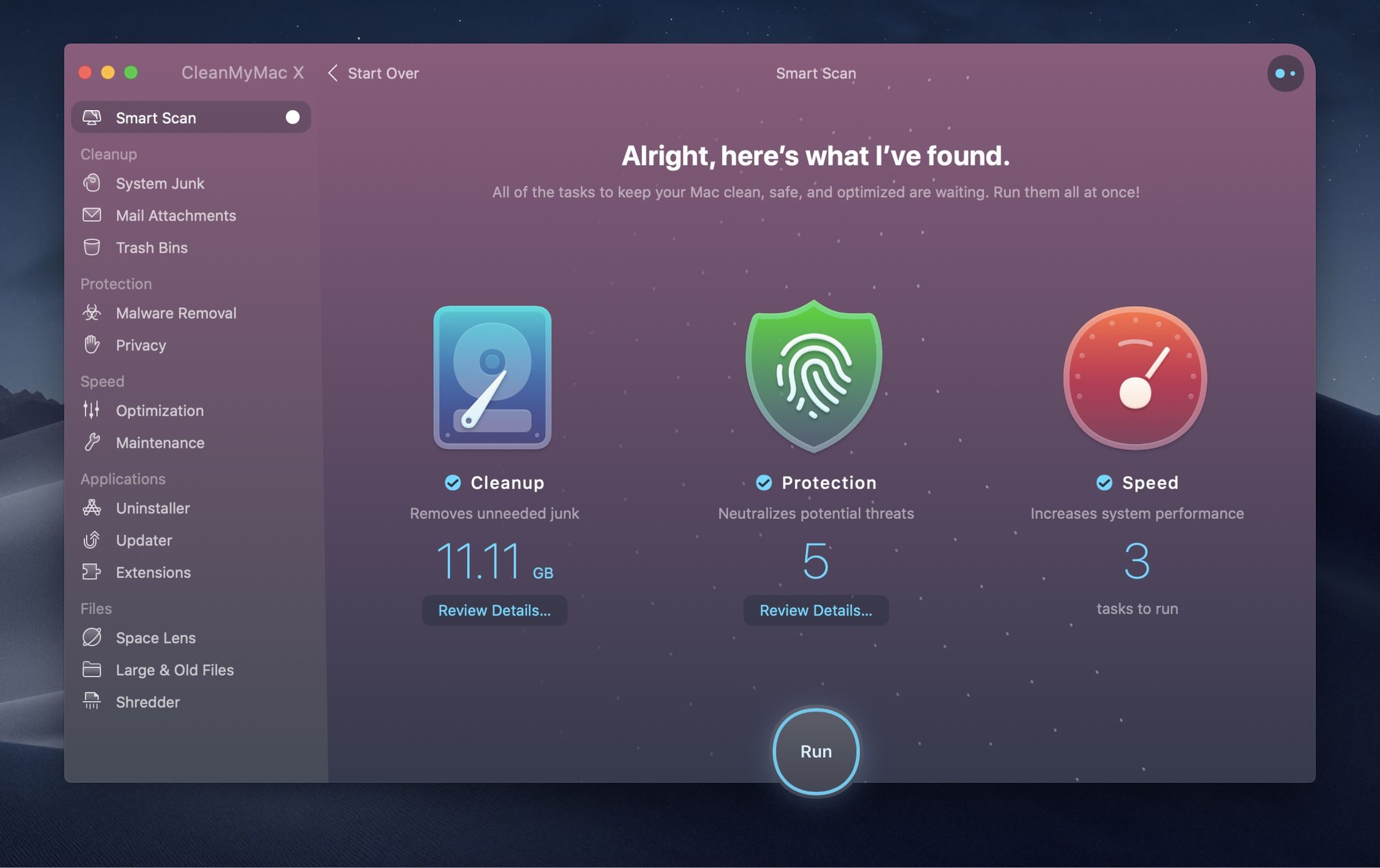Image resolution: width=1380 pixels, height=868 pixels.
Task: Go to Trash Bins module
Action: [191, 248]
